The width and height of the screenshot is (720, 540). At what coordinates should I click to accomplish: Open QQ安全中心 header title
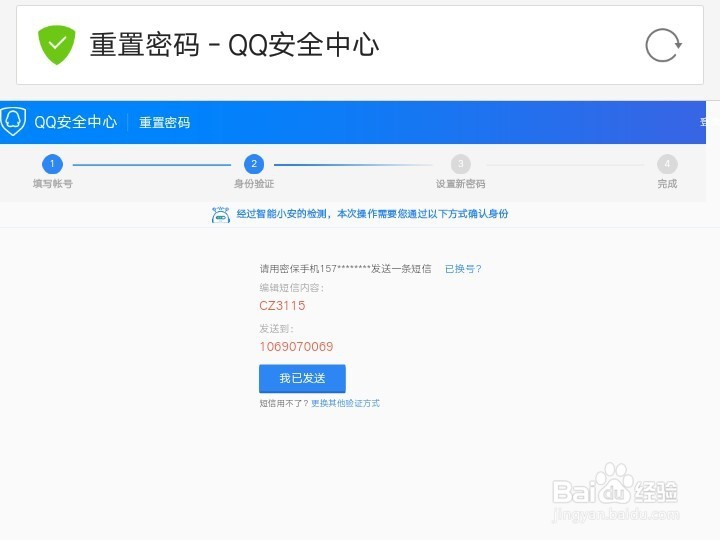tap(76, 122)
